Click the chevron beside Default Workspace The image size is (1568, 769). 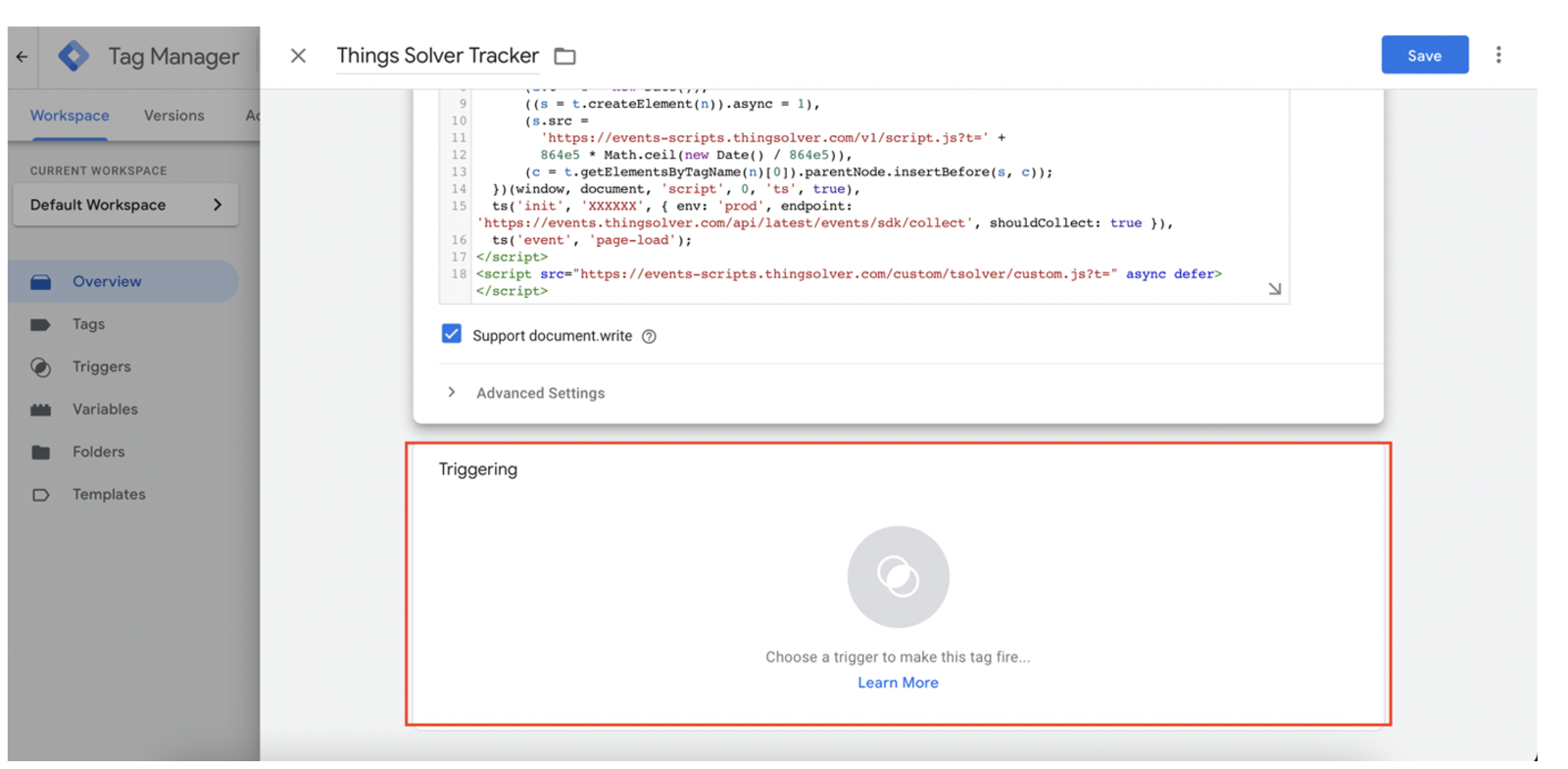coord(218,205)
